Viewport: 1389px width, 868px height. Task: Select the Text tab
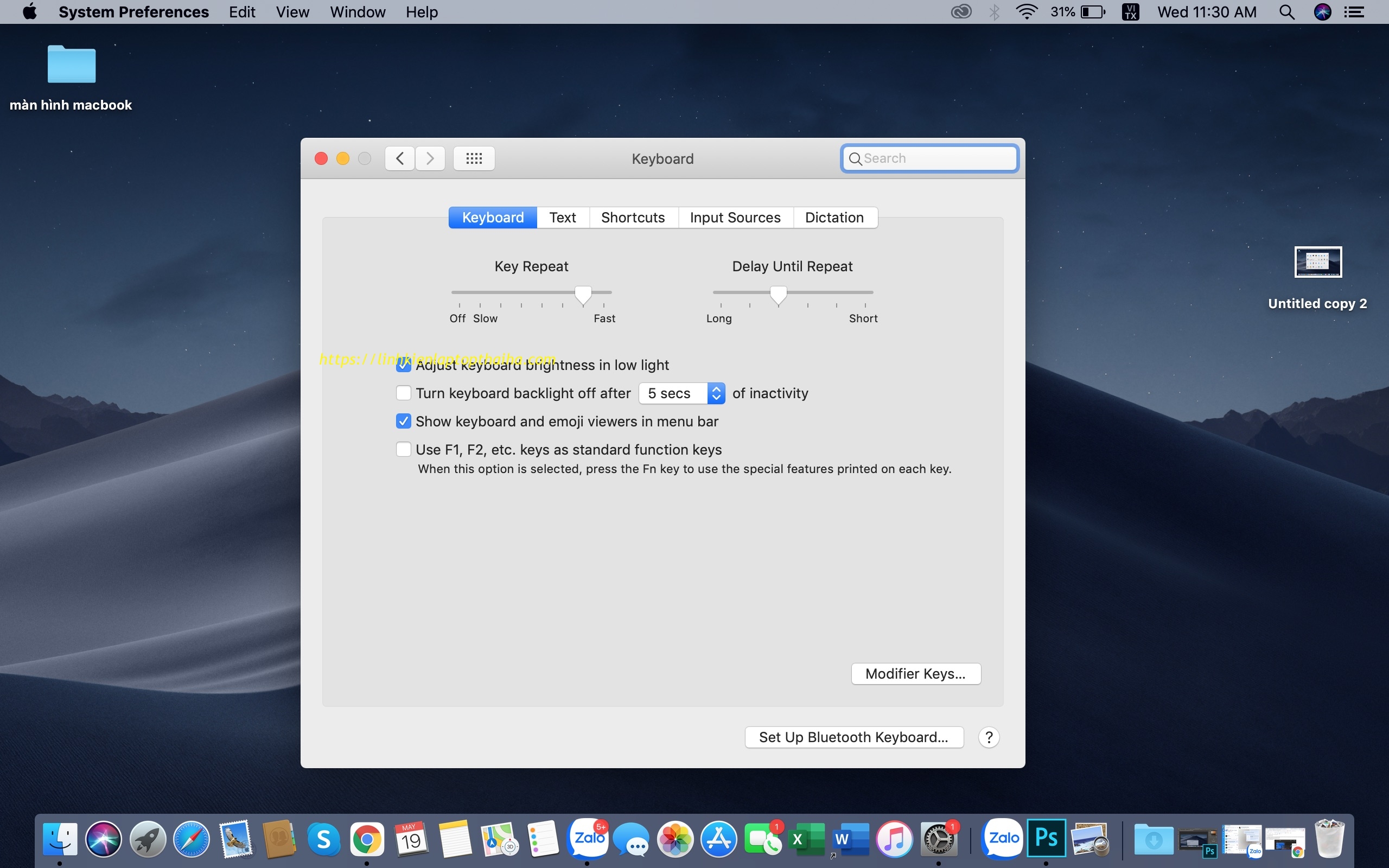[x=563, y=216]
